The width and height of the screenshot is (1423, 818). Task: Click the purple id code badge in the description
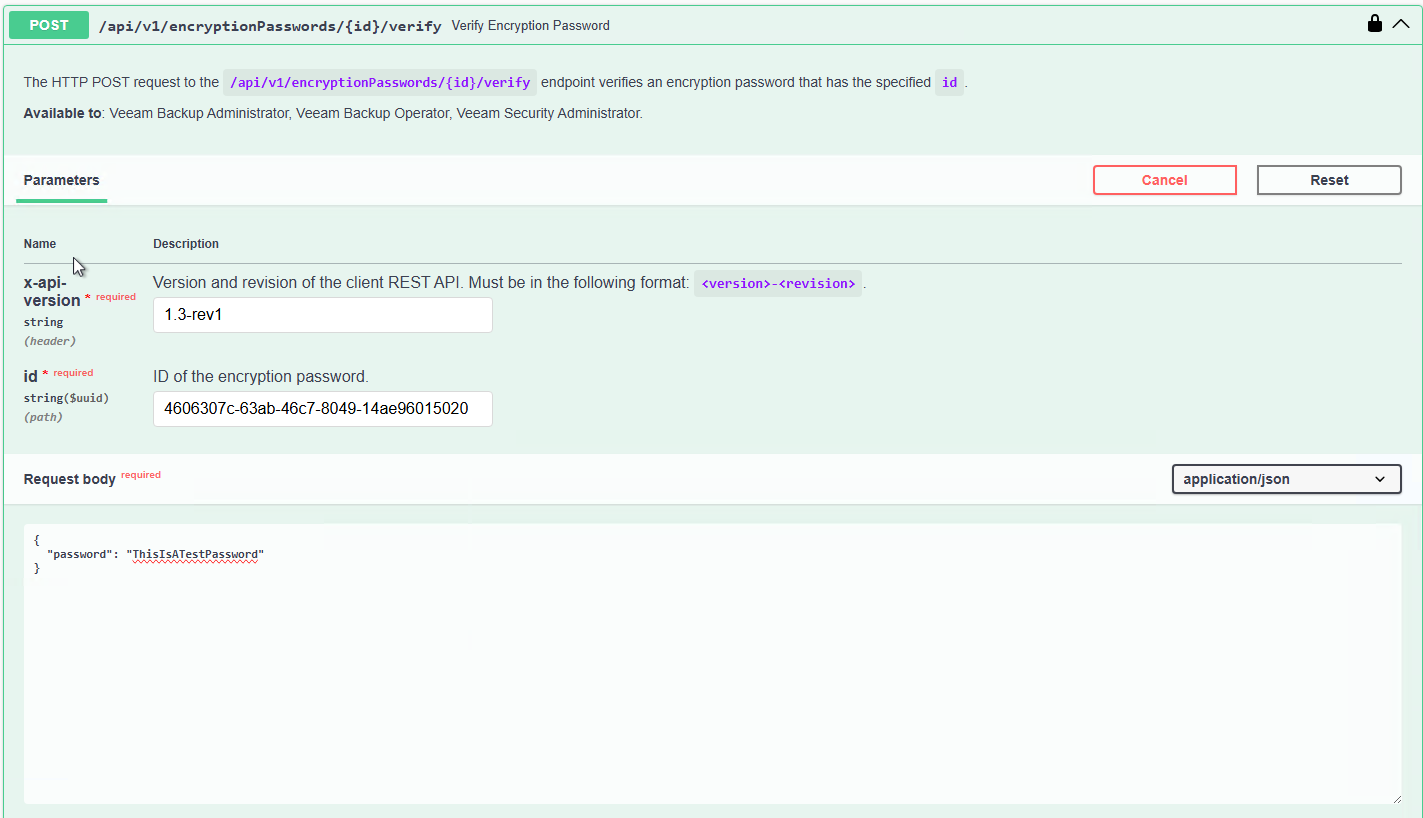tap(949, 83)
